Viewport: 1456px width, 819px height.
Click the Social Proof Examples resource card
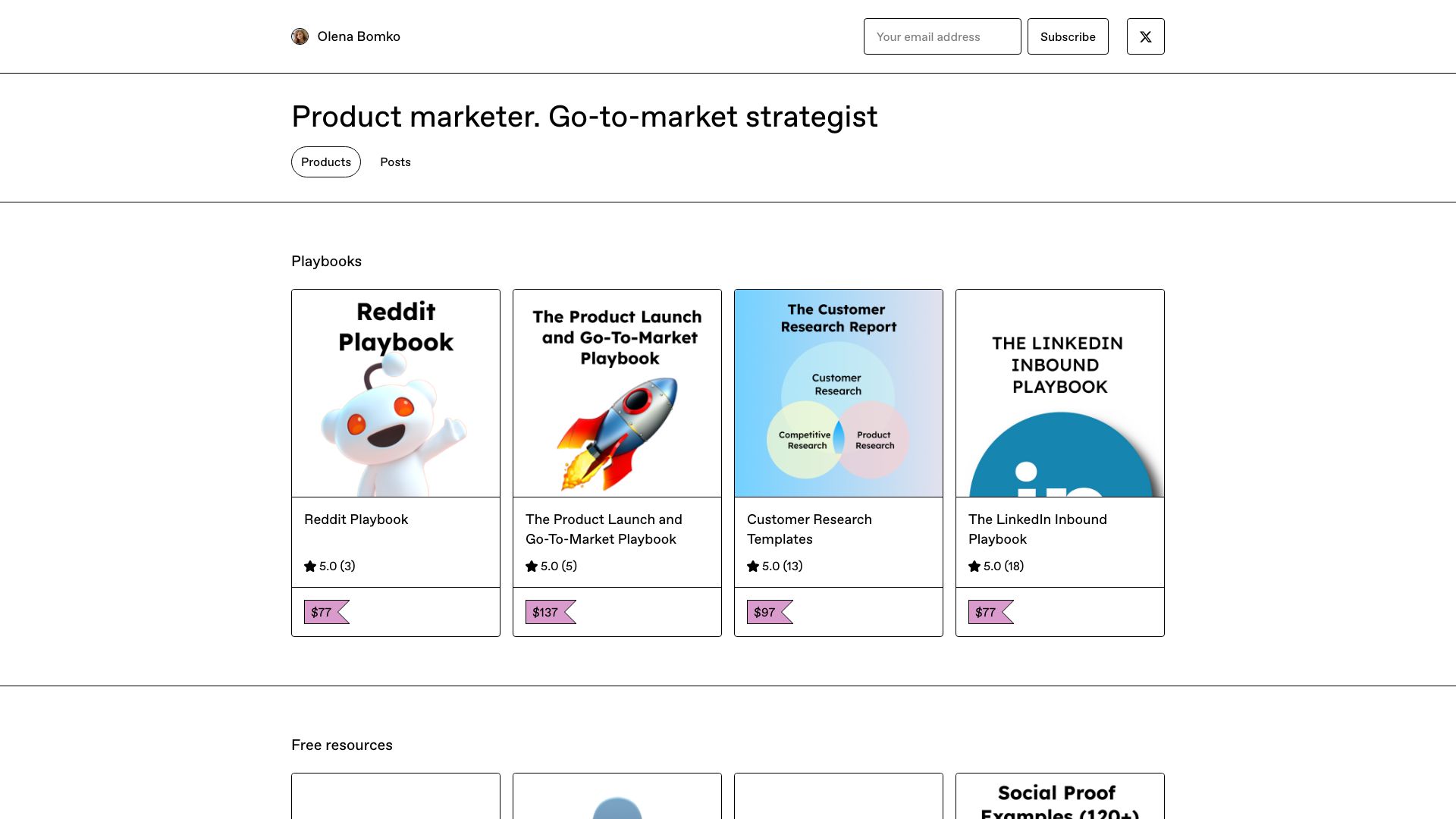click(x=1059, y=796)
